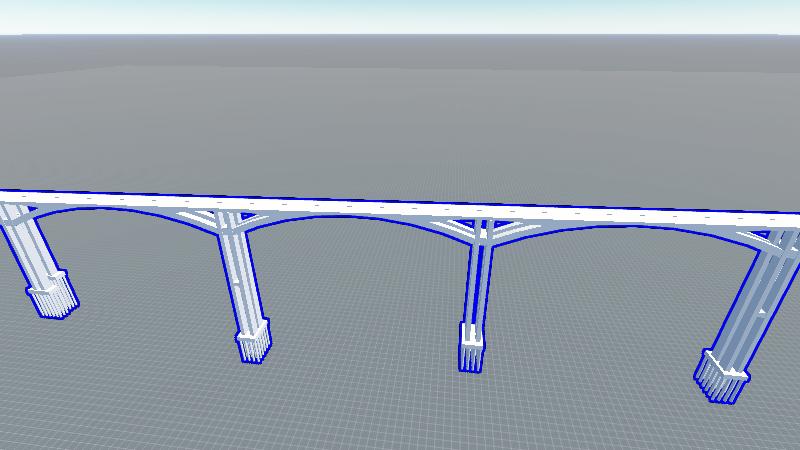The height and width of the screenshot is (450, 800).
Task: Click the diagonal braces atop the third pier
Action: (x=482, y=230)
